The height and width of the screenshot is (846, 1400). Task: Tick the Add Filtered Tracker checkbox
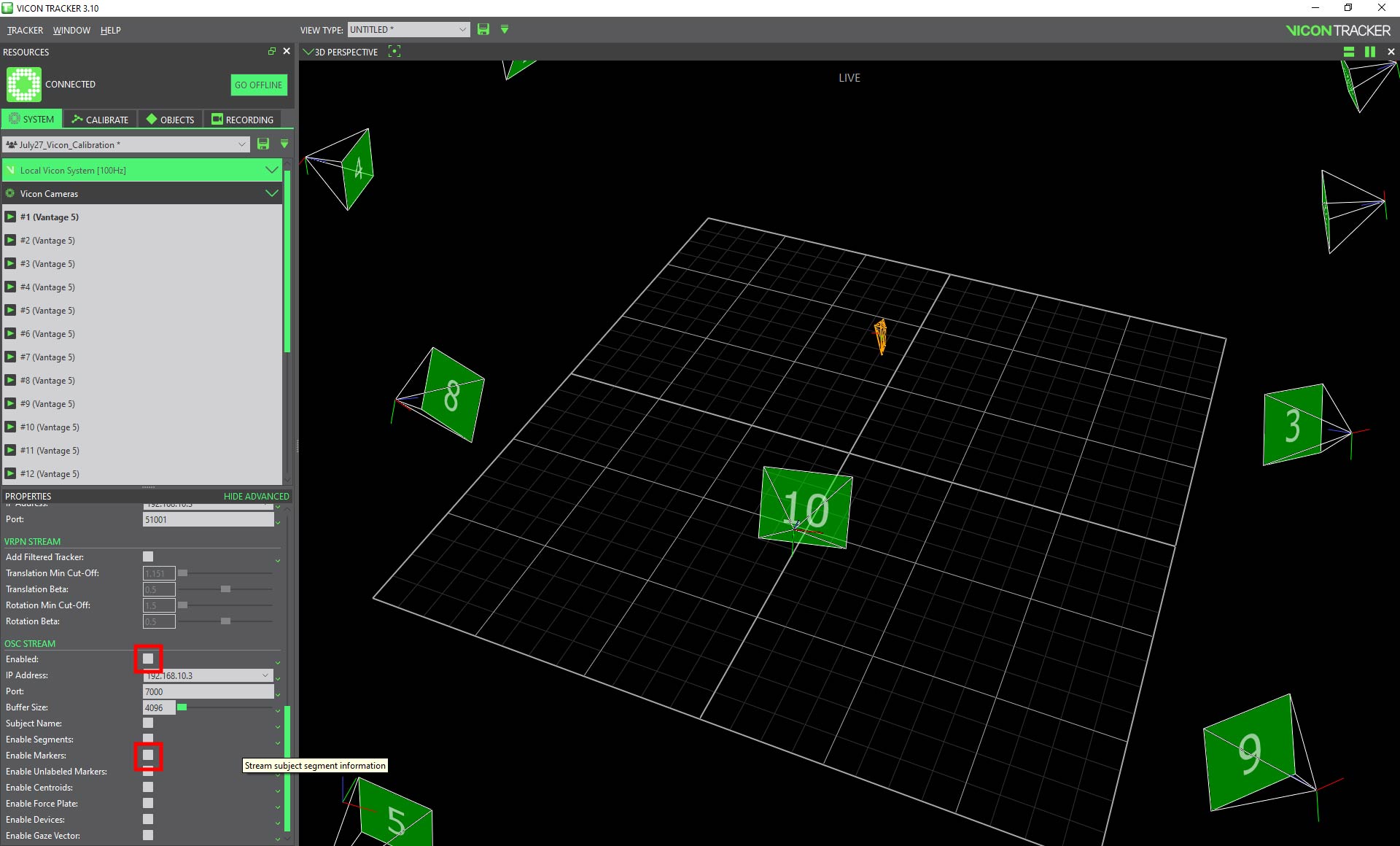point(148,556)
